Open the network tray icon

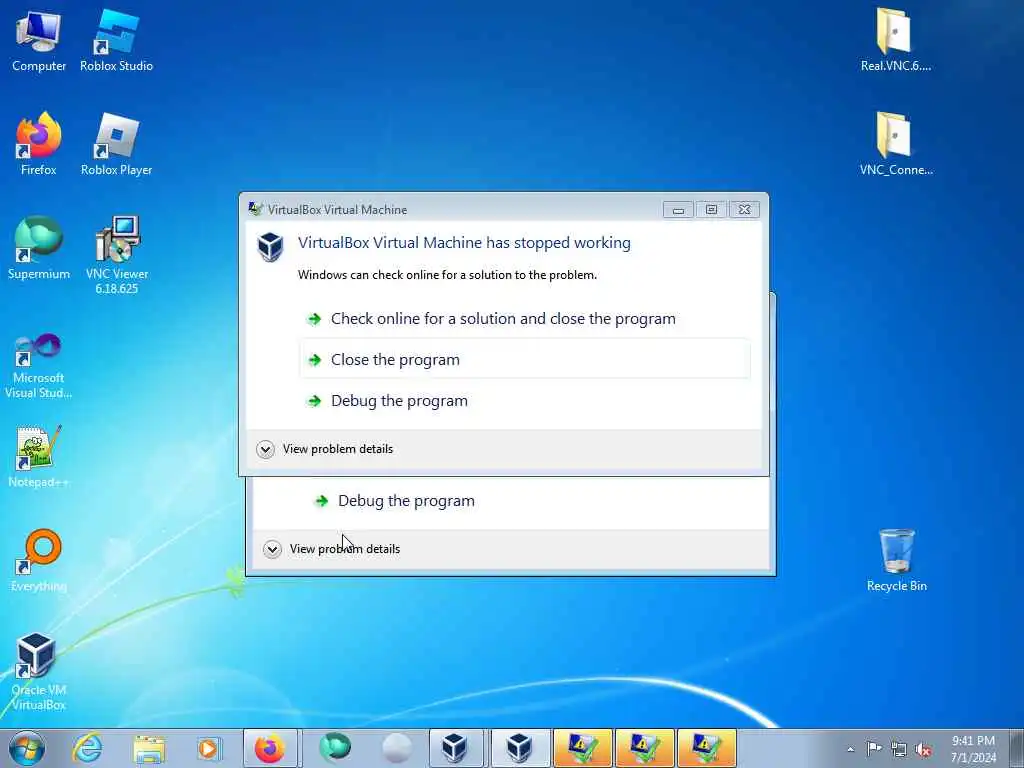tap(899, 749)
